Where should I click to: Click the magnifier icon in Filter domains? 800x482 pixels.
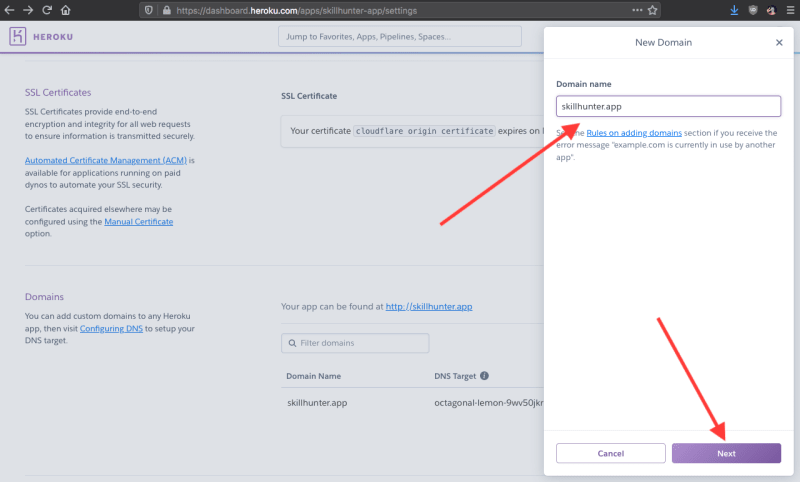[292, 343]
